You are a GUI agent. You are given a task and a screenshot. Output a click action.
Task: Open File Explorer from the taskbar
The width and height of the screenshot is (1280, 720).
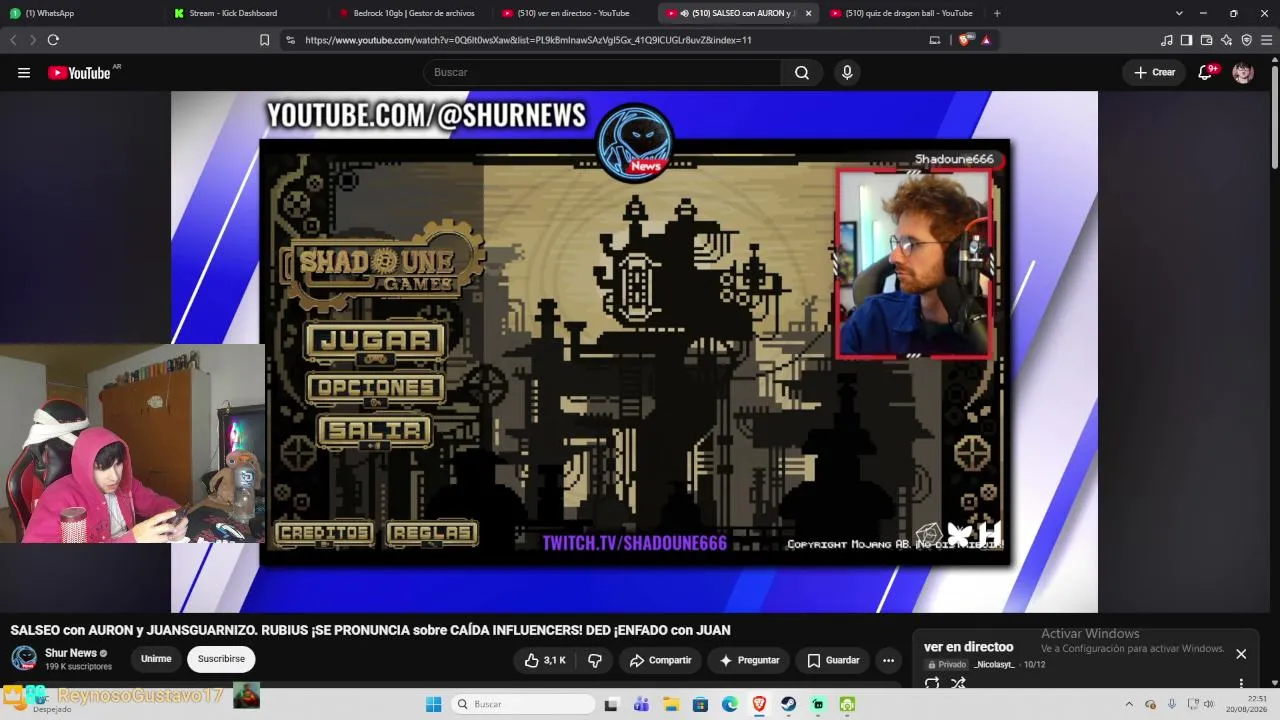click(x=671, y=704)
